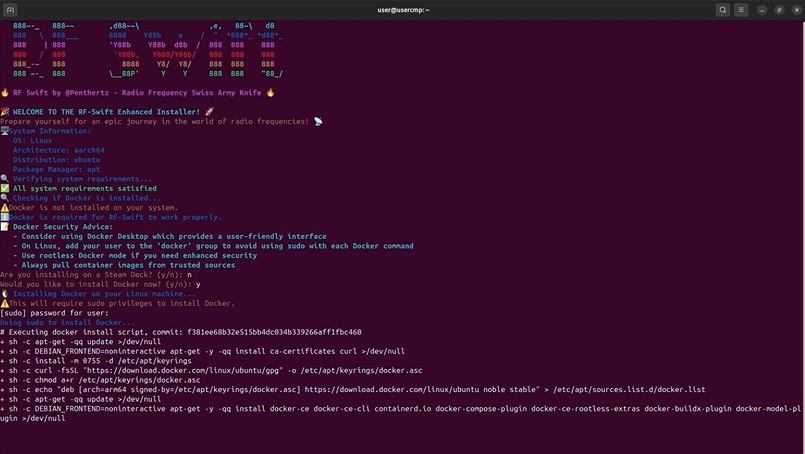This screenshot has height=454, width=805.
Task: Click the 'chmod a+r /etc/apt/keyrings/docker.asc' line
Action: (100, 381)
